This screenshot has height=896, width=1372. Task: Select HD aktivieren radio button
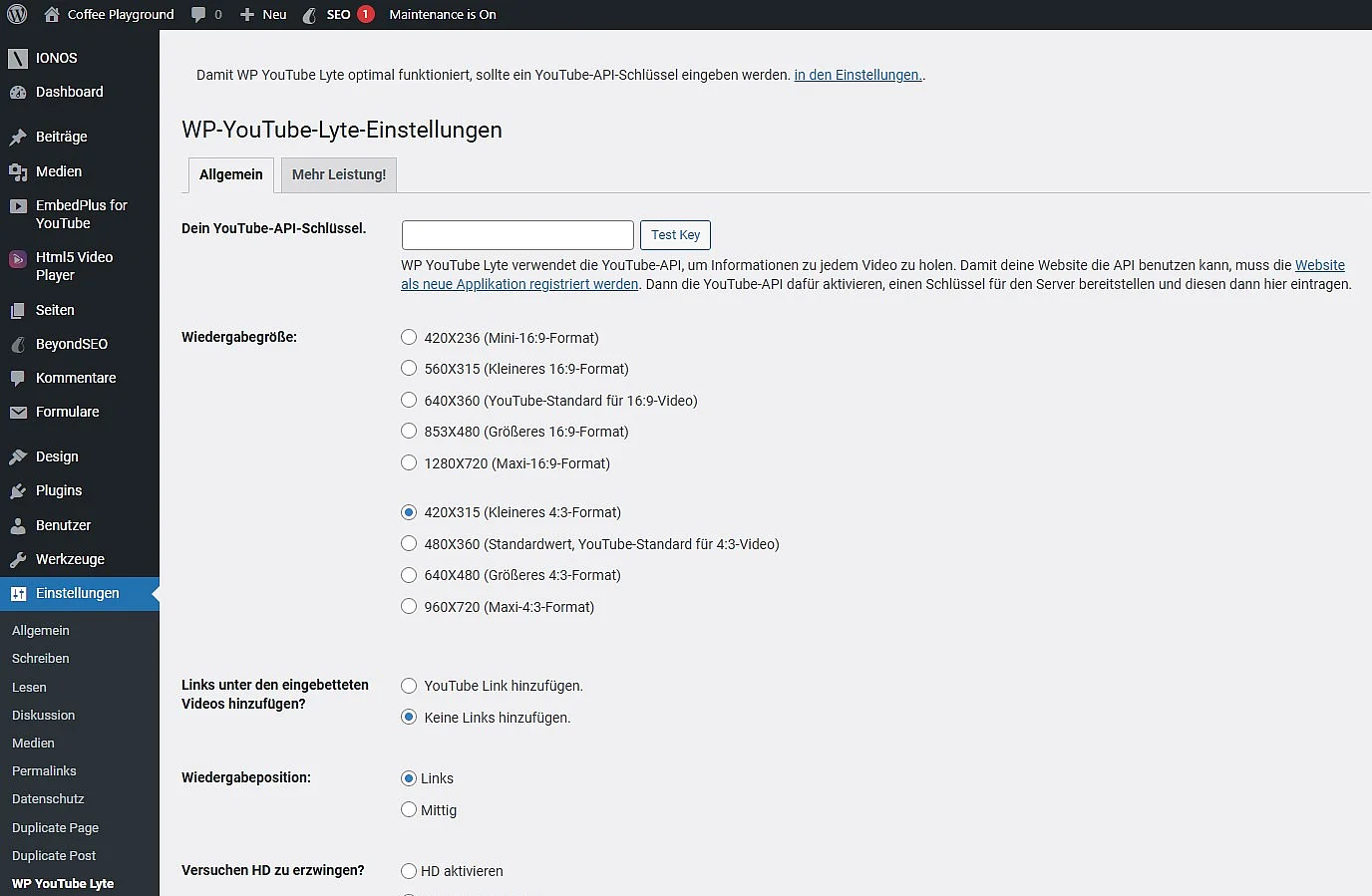409,871
